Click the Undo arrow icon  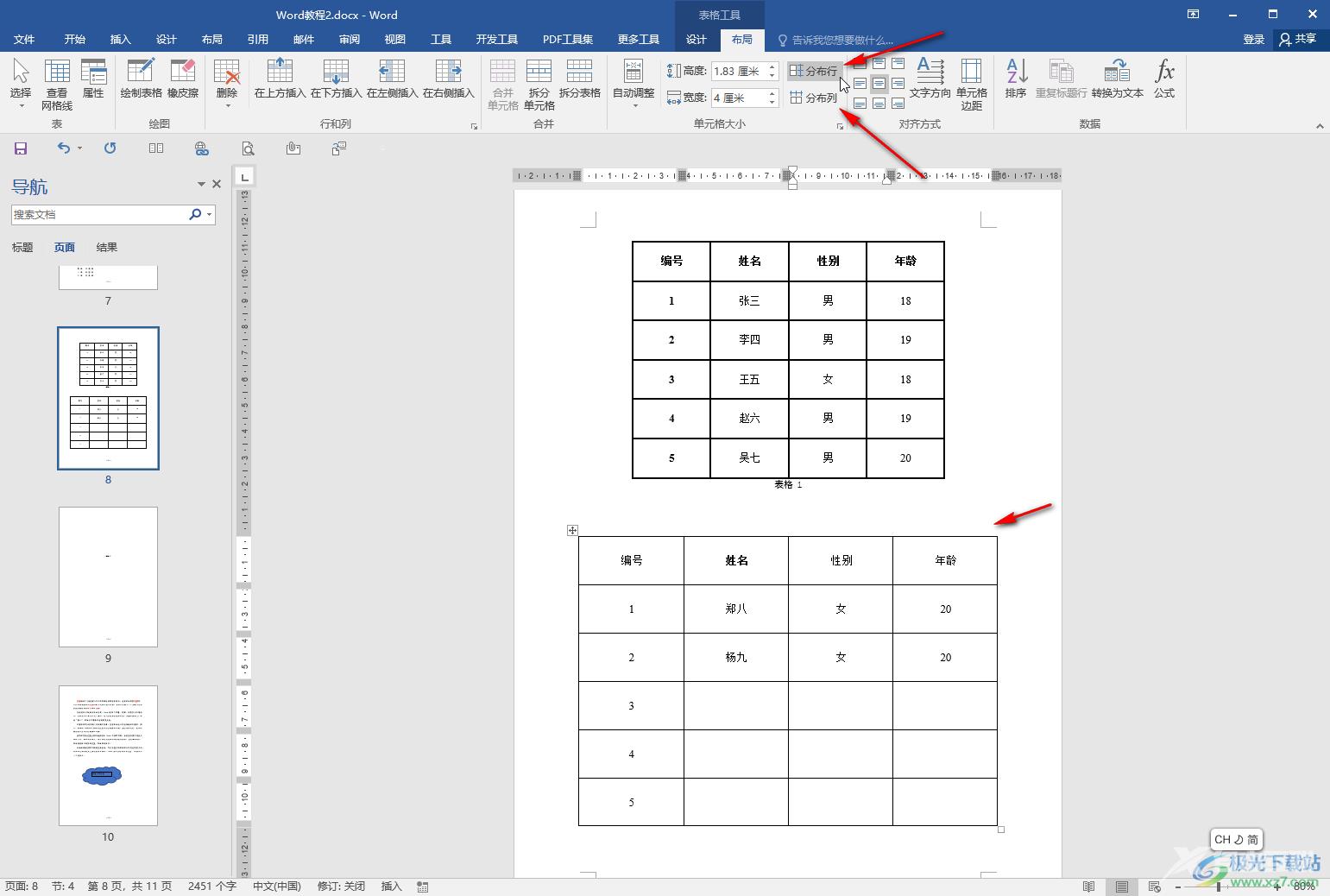63,148
